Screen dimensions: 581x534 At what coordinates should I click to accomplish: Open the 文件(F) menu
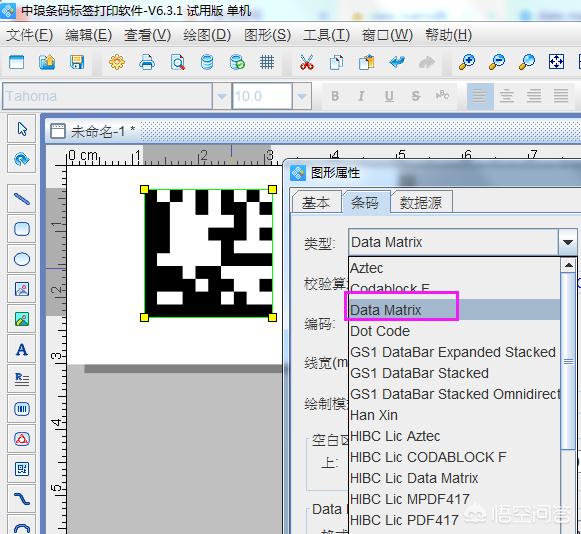[30, 35]
